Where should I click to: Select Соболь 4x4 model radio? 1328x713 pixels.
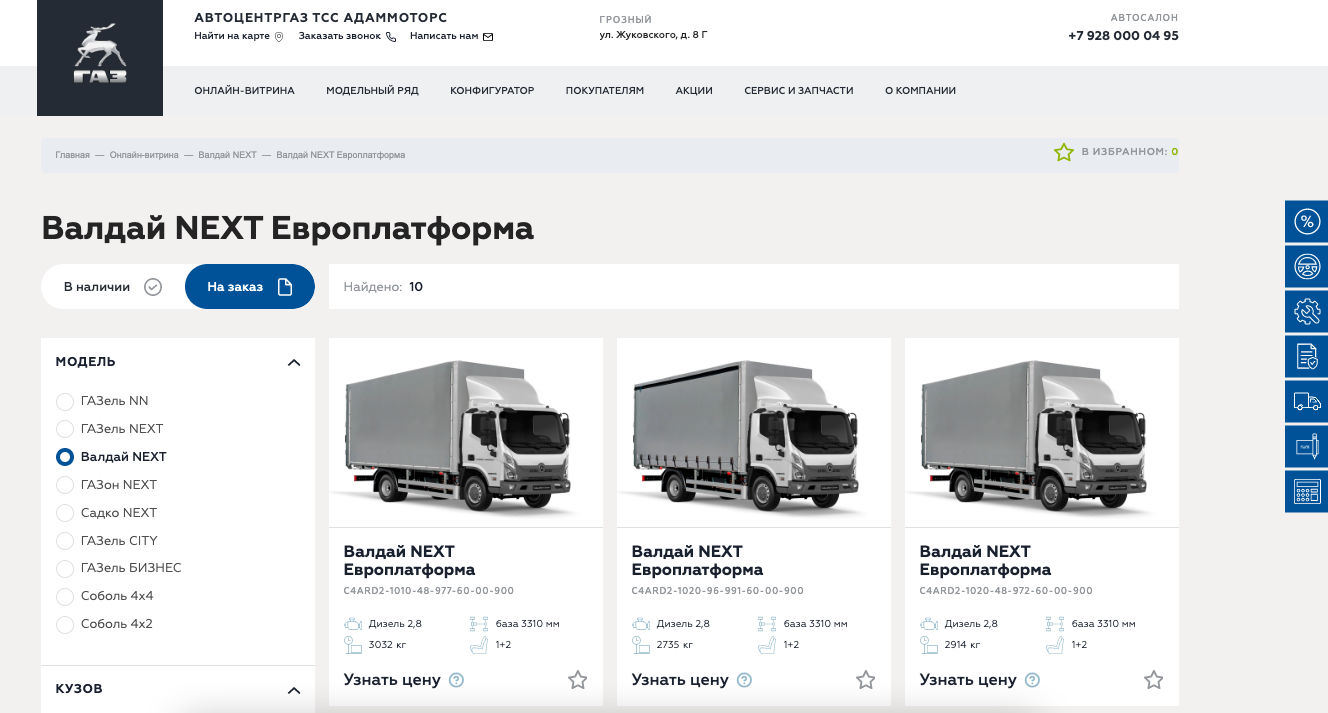click(65, 596)
